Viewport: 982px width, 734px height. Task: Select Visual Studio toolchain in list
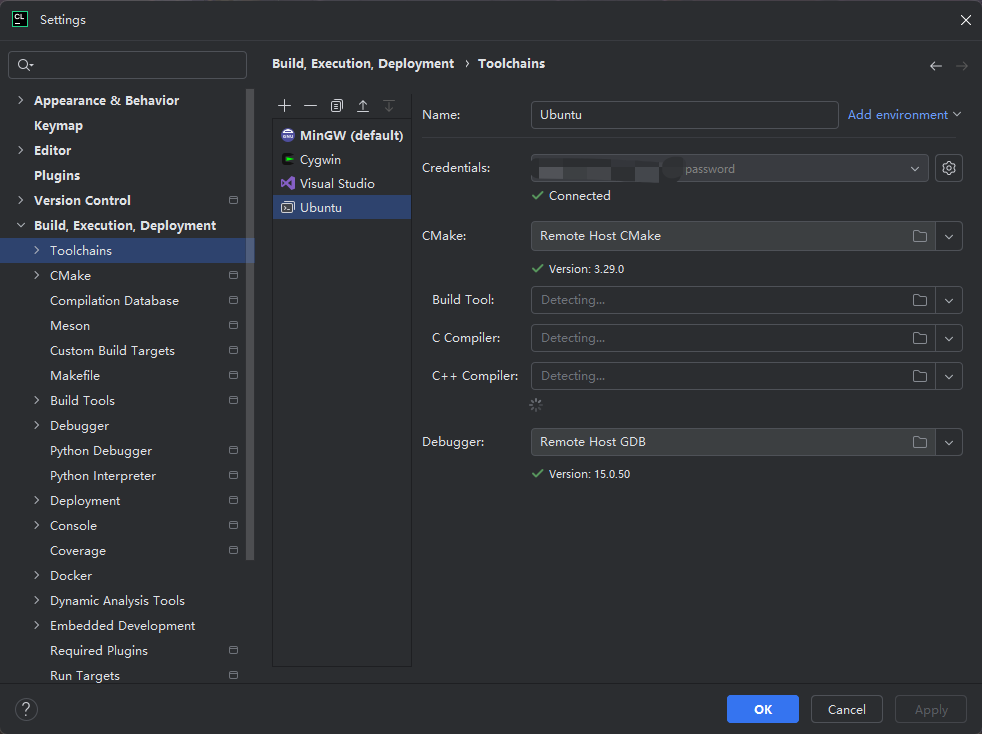pos(337,184)
